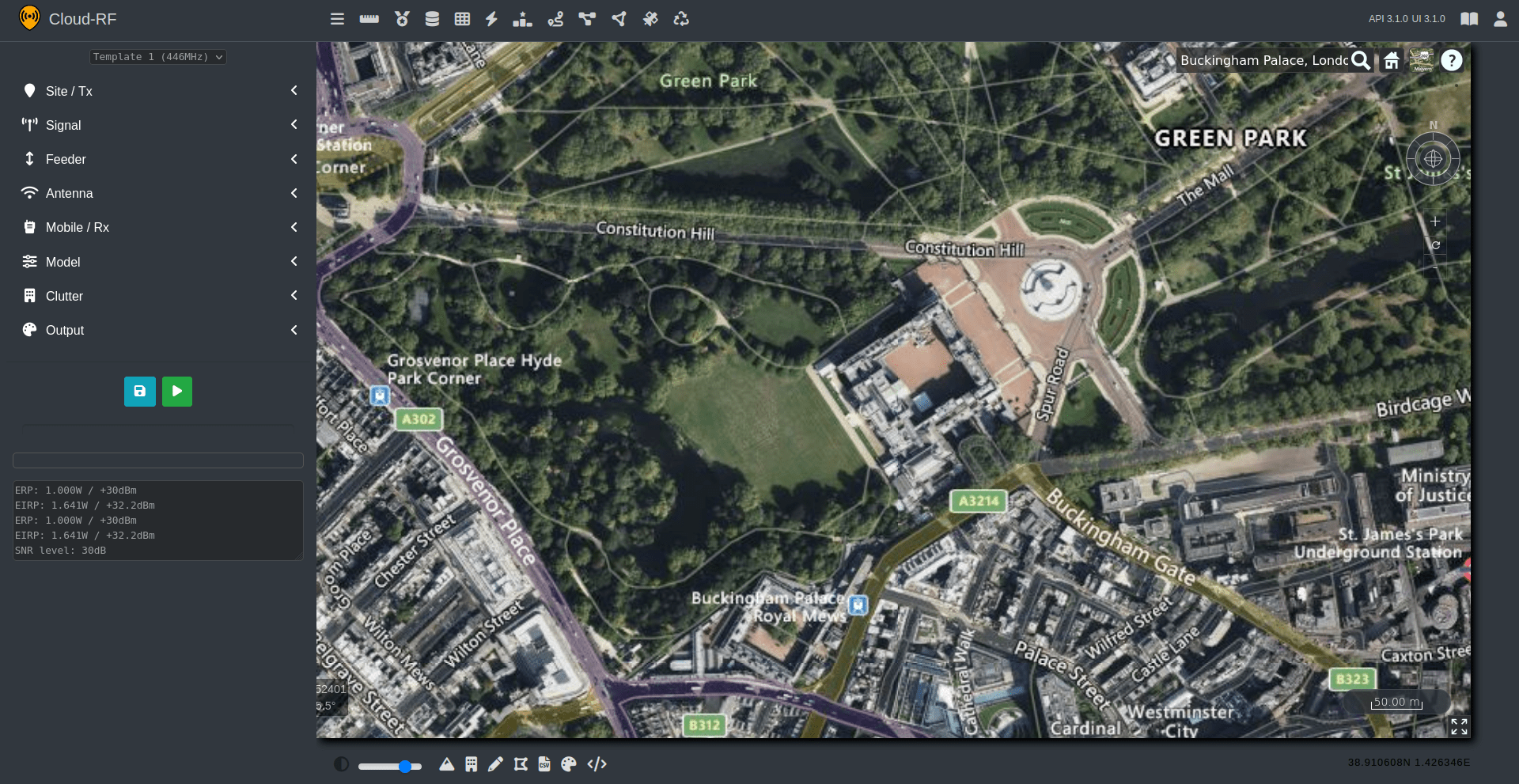Open the color palette icon in bottom toolbar
Screen dimensions: 1519x784
tap(569, 764)
